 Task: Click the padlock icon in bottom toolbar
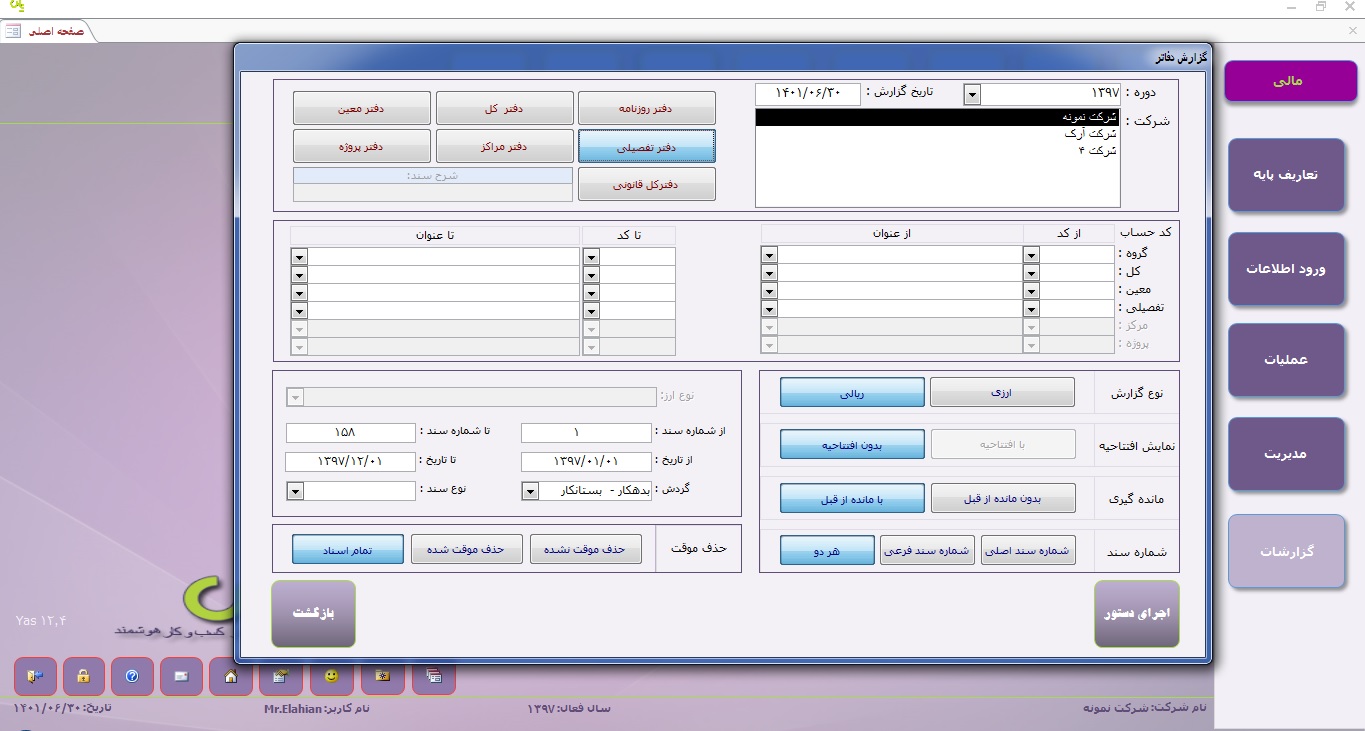coord(84,676)
